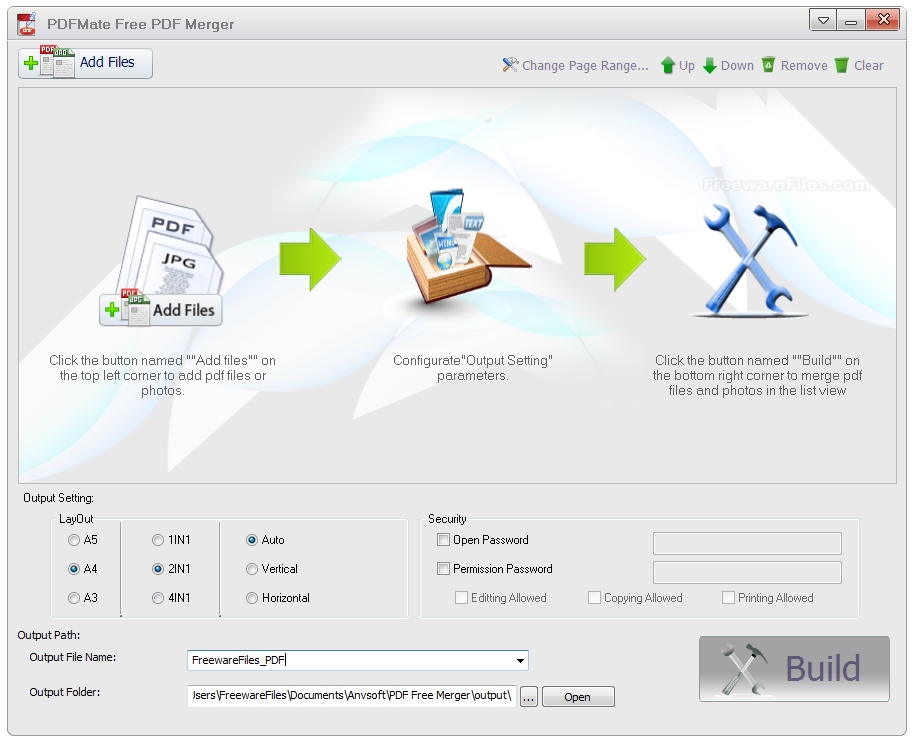Click the first green step arrow
Screen dimensions: 914x742
pyautogui.click(x=310, y=259)
